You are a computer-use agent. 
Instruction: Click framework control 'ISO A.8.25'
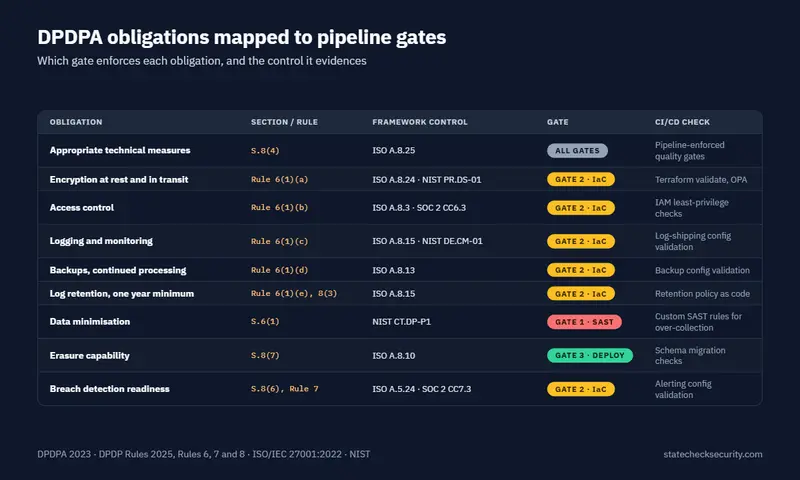[x=393, y=150]
